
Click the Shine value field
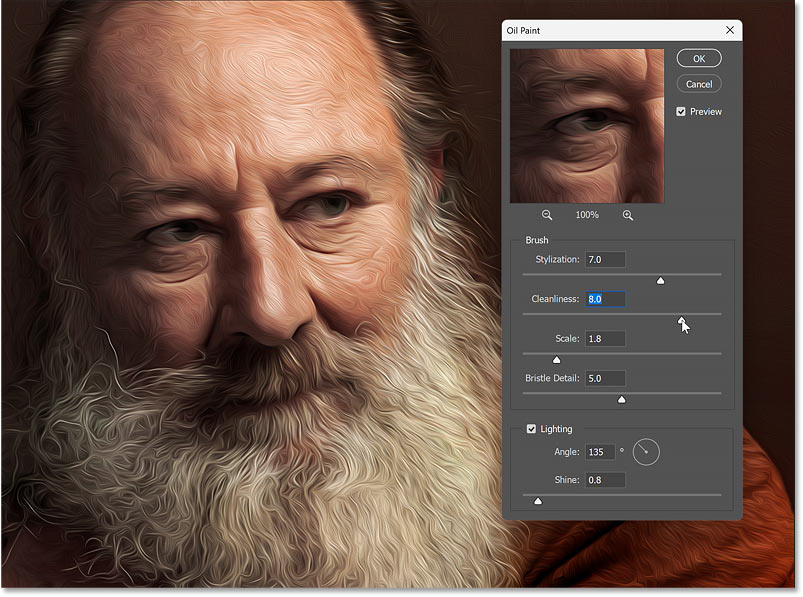[605, 480]
